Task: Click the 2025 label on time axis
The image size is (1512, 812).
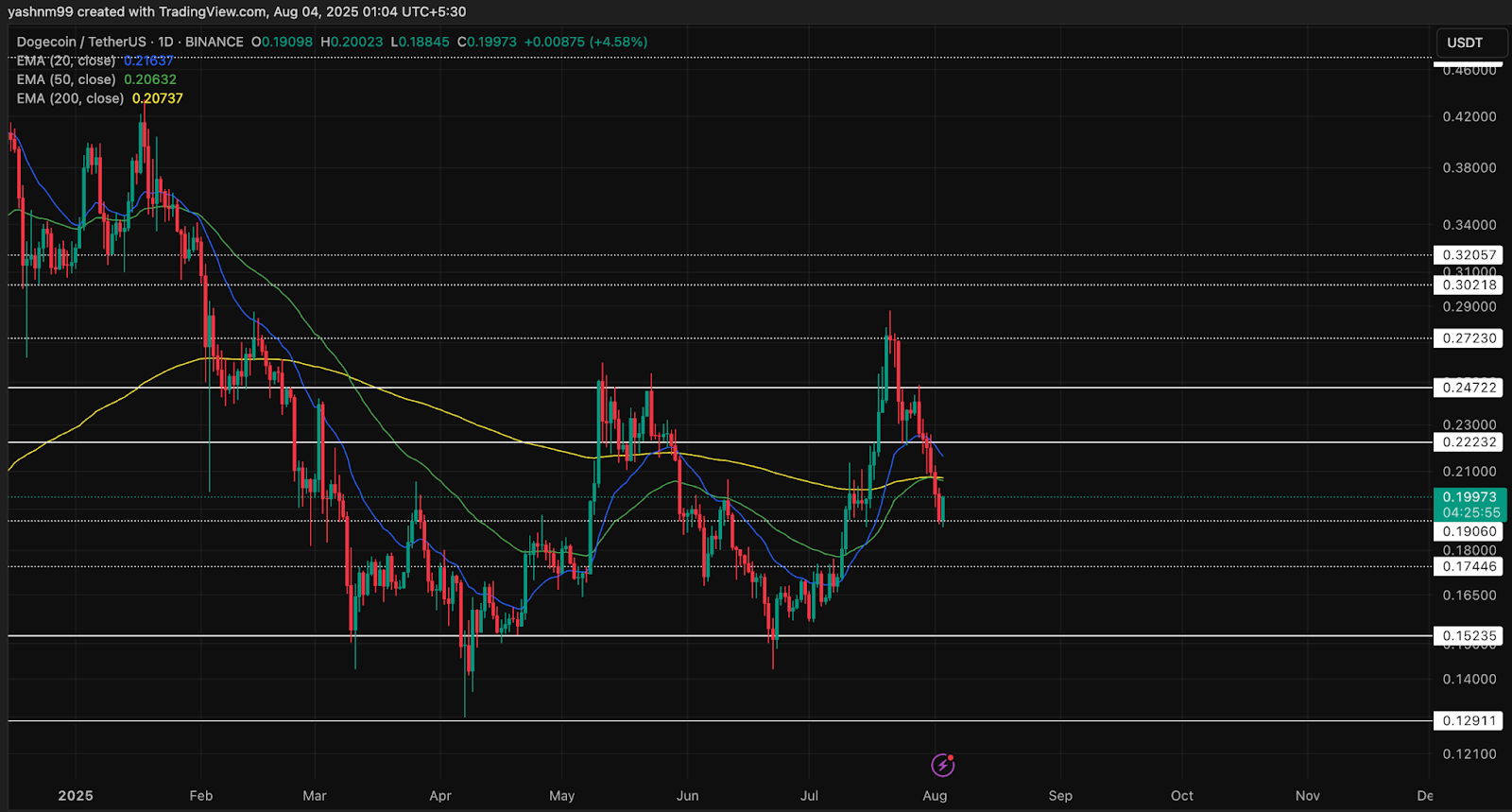Action: point(76,796)
